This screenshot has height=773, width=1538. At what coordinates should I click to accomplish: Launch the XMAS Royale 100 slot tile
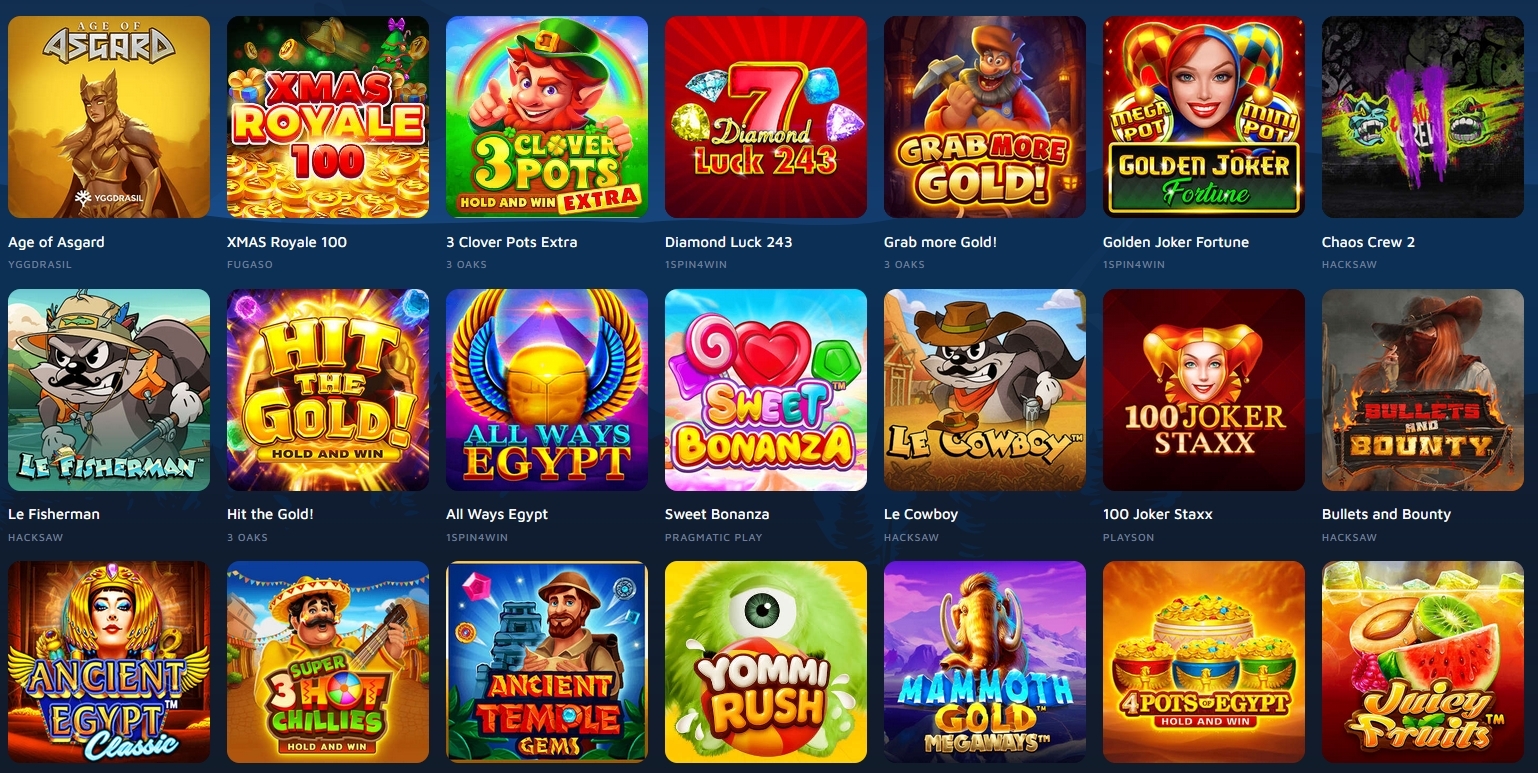pyautogui.click(x=328, y=117)
